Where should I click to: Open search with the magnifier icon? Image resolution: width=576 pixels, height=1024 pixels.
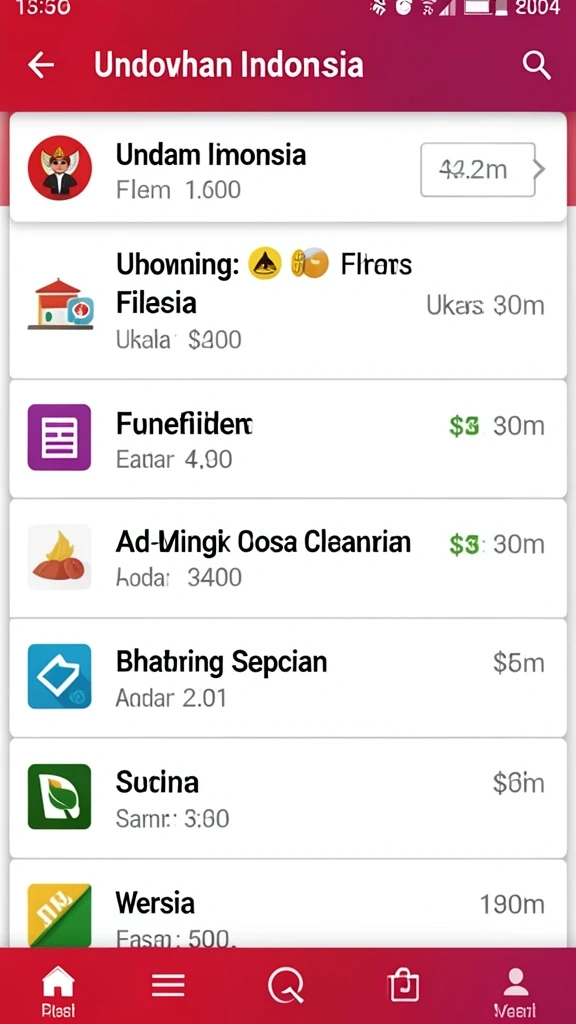click(x=536, y=65)
